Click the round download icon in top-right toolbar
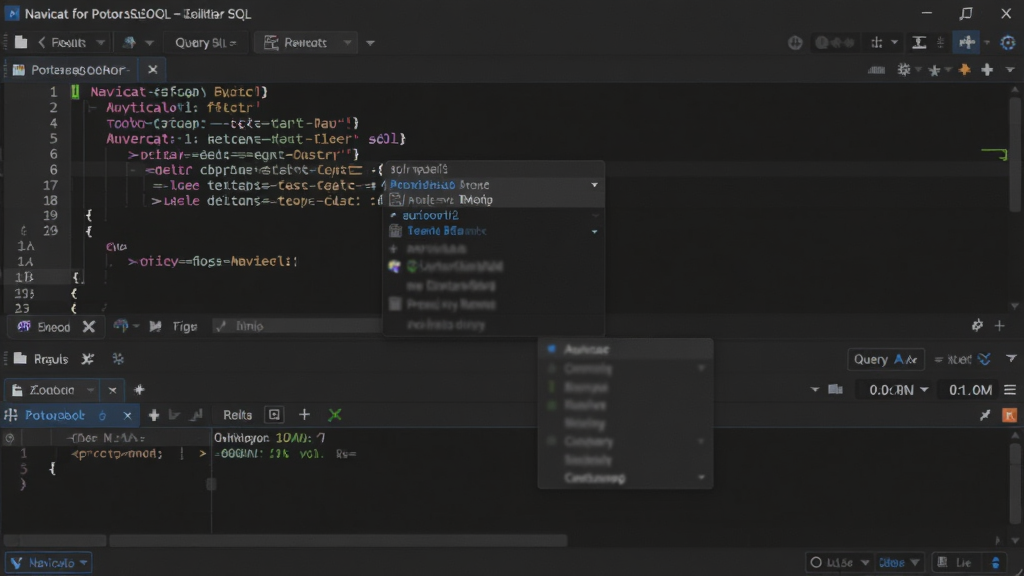 pyautogui.click(x=795, y=42)
